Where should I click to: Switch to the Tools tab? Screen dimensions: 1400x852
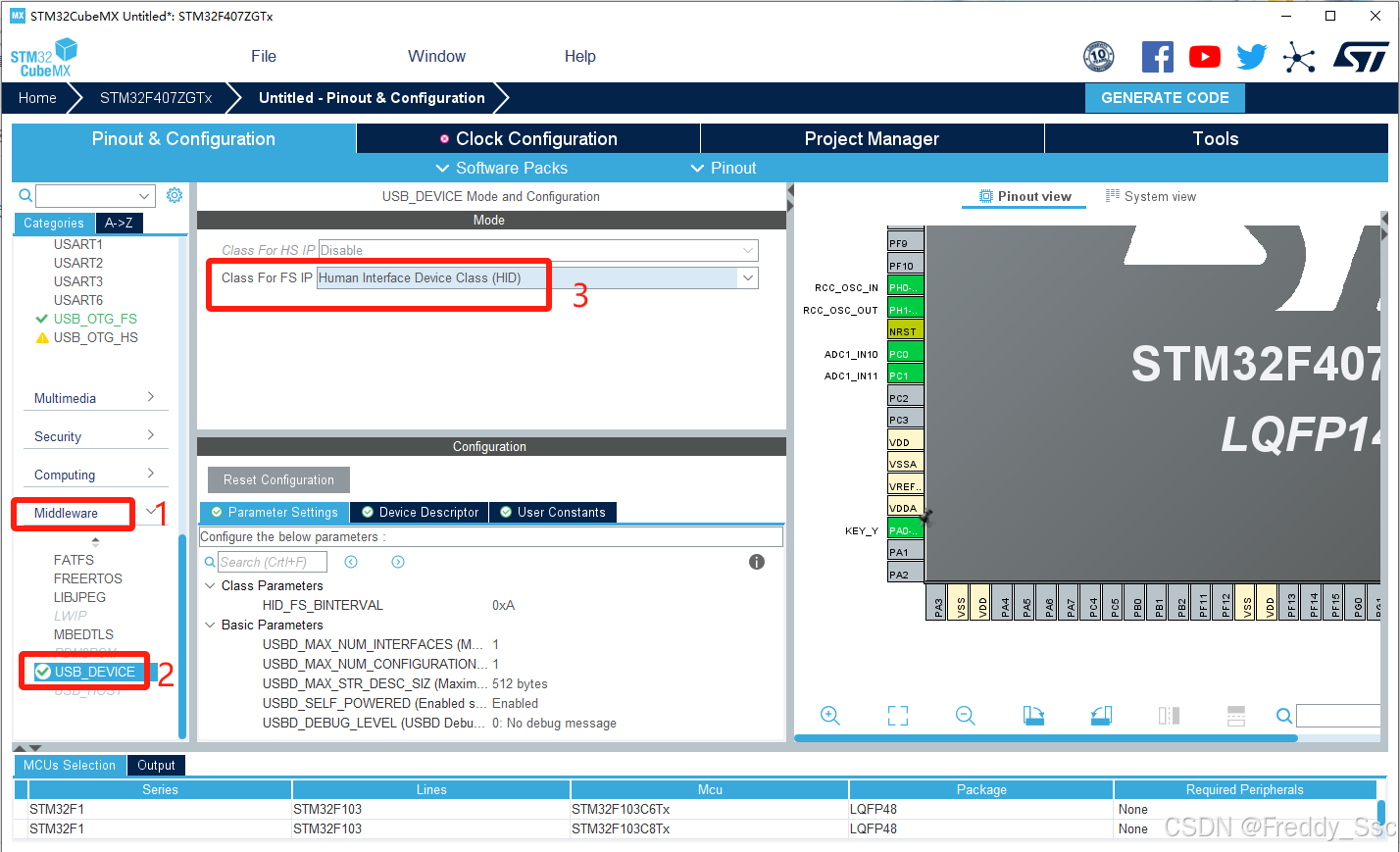(x=1216, y=138)
